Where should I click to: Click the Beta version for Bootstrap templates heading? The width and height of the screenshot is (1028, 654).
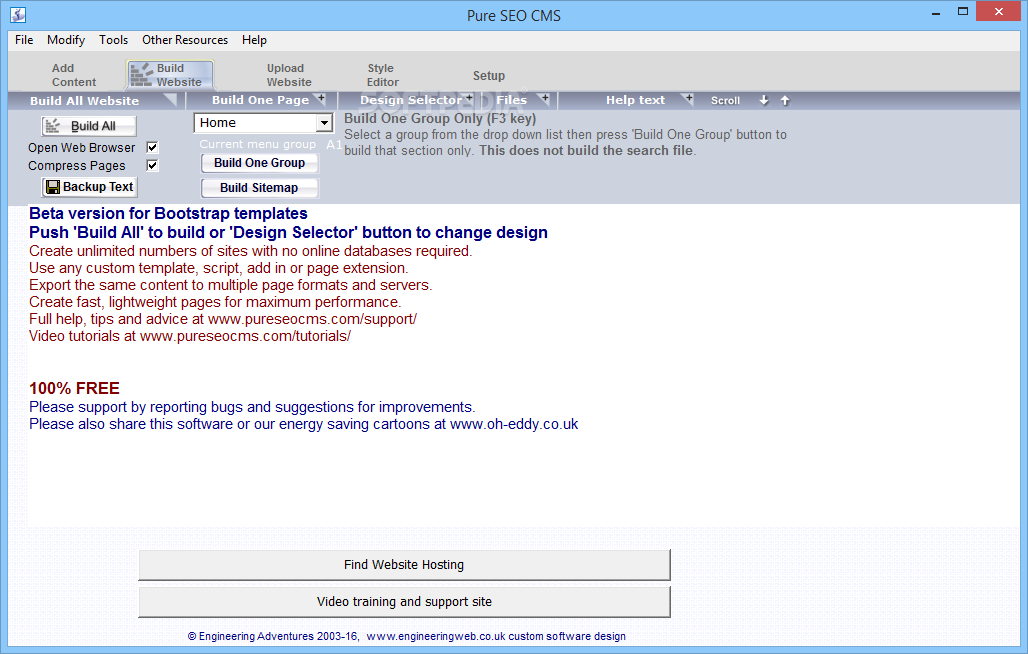(168, 214)
